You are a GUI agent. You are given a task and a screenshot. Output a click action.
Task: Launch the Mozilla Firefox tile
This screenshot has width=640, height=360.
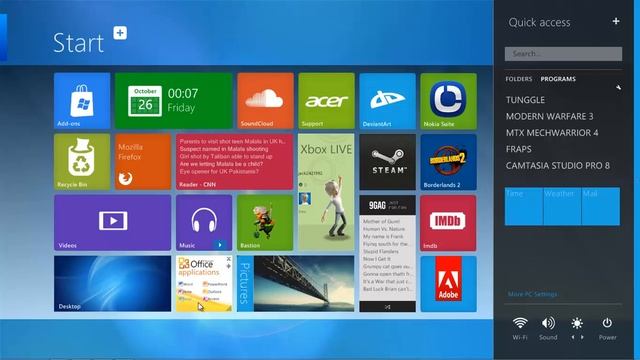[143, 162]
